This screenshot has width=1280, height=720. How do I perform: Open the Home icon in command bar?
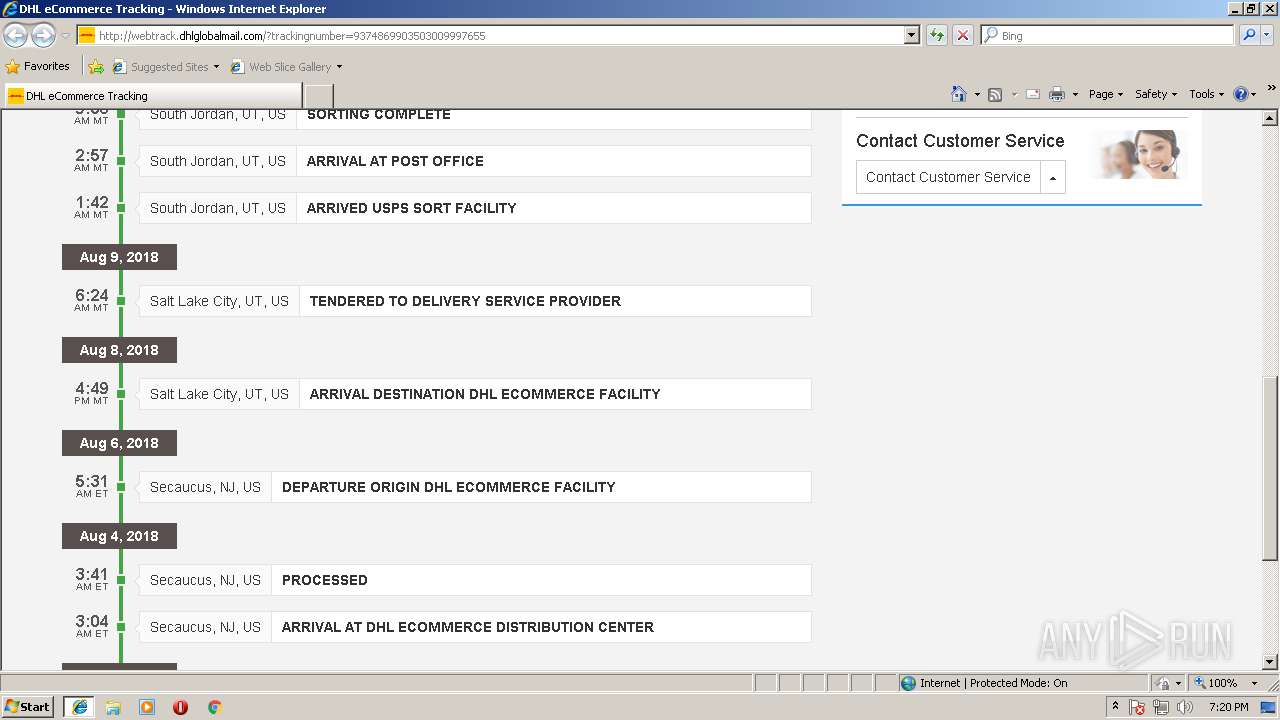coord(959,94)
